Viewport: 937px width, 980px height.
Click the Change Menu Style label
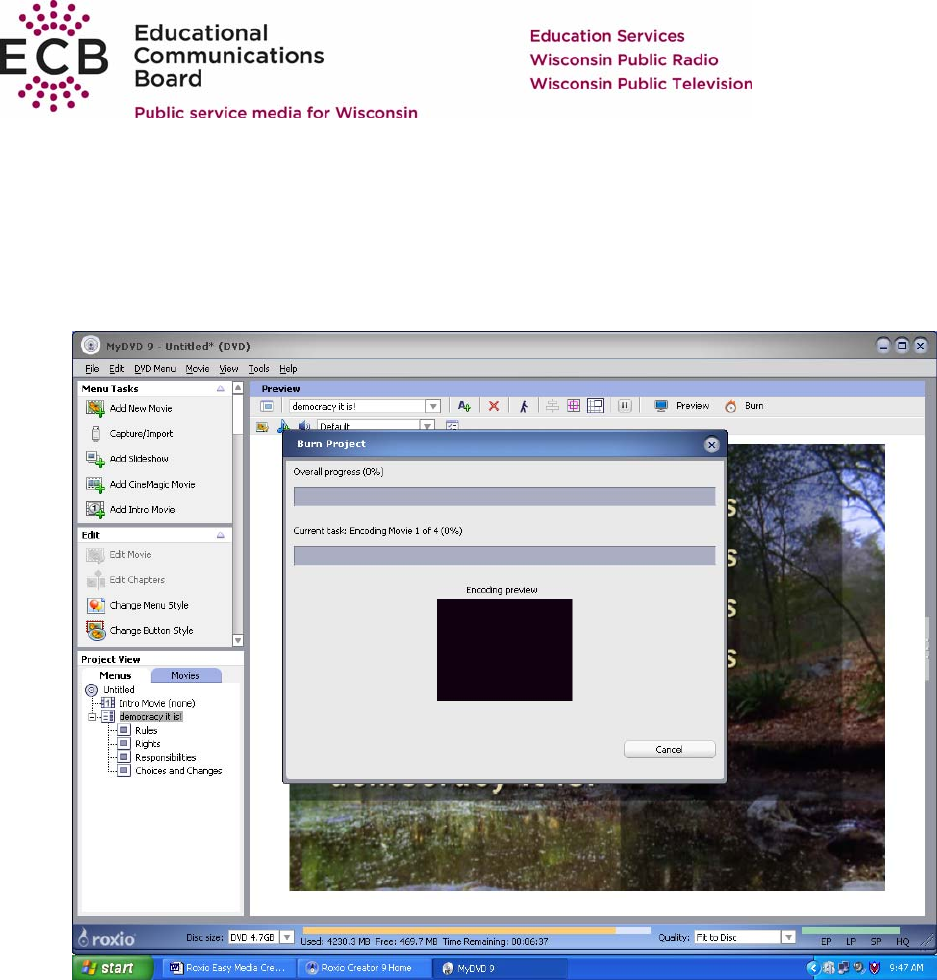click(x=149, y=606)
